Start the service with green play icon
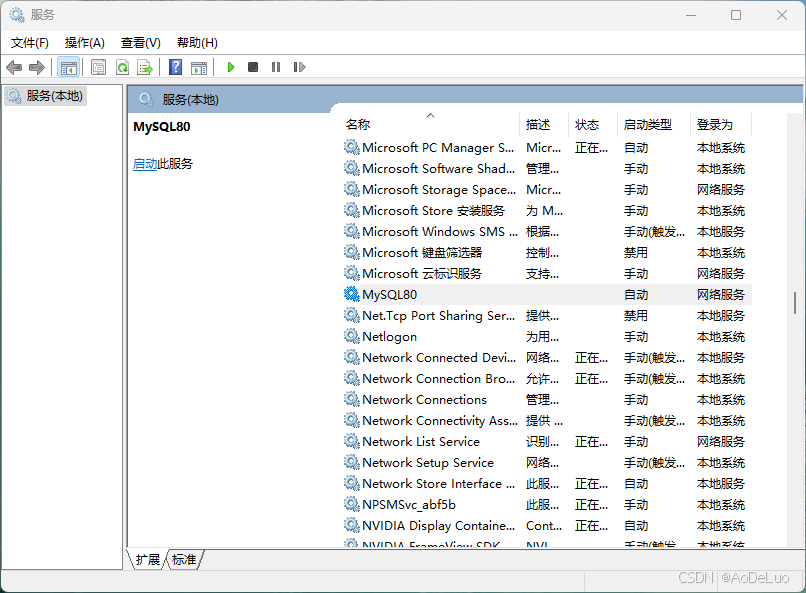Screen dimensions: 806x593 (231, 67)
